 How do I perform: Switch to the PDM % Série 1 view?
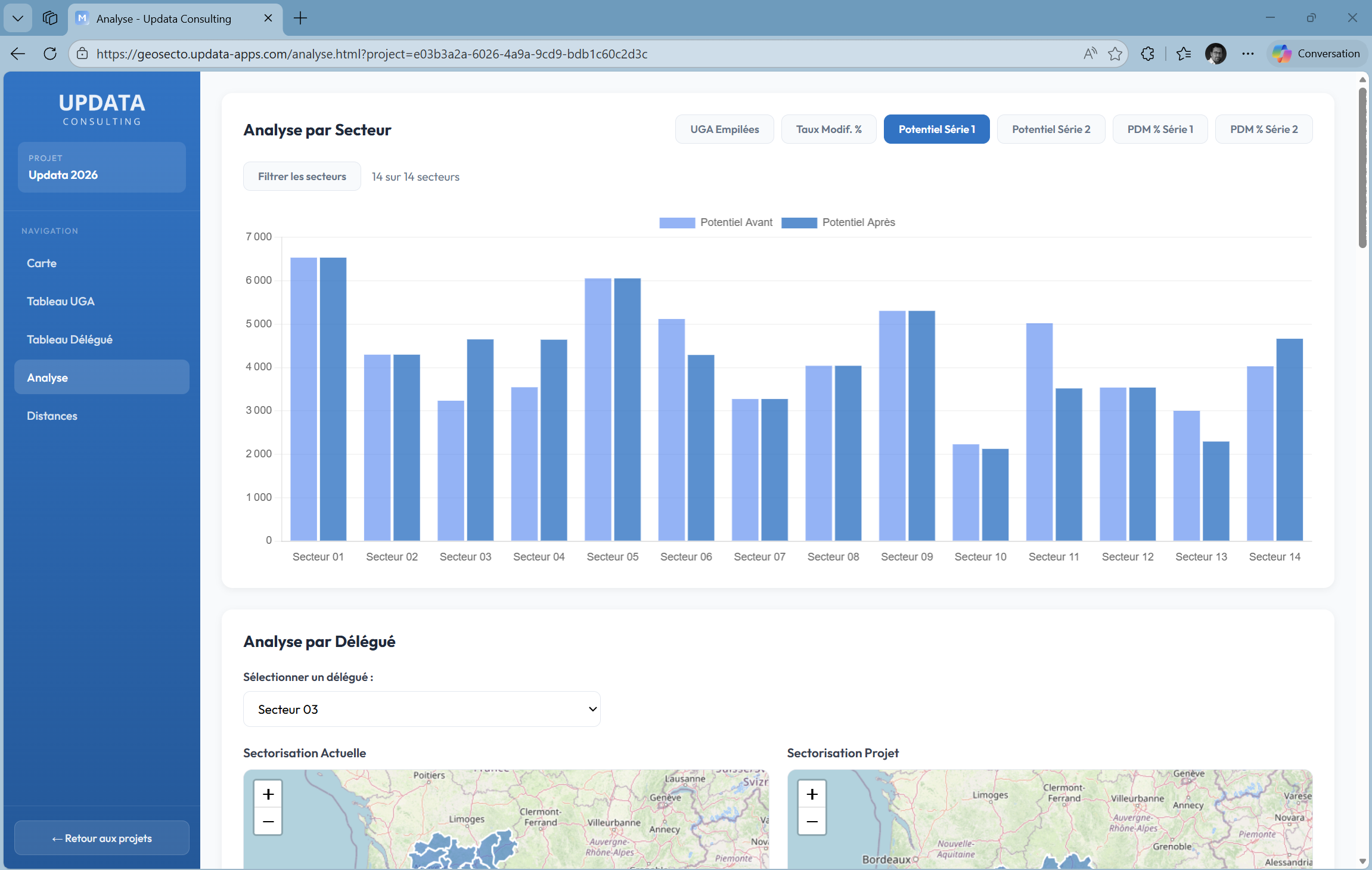tap(1159, 129)
